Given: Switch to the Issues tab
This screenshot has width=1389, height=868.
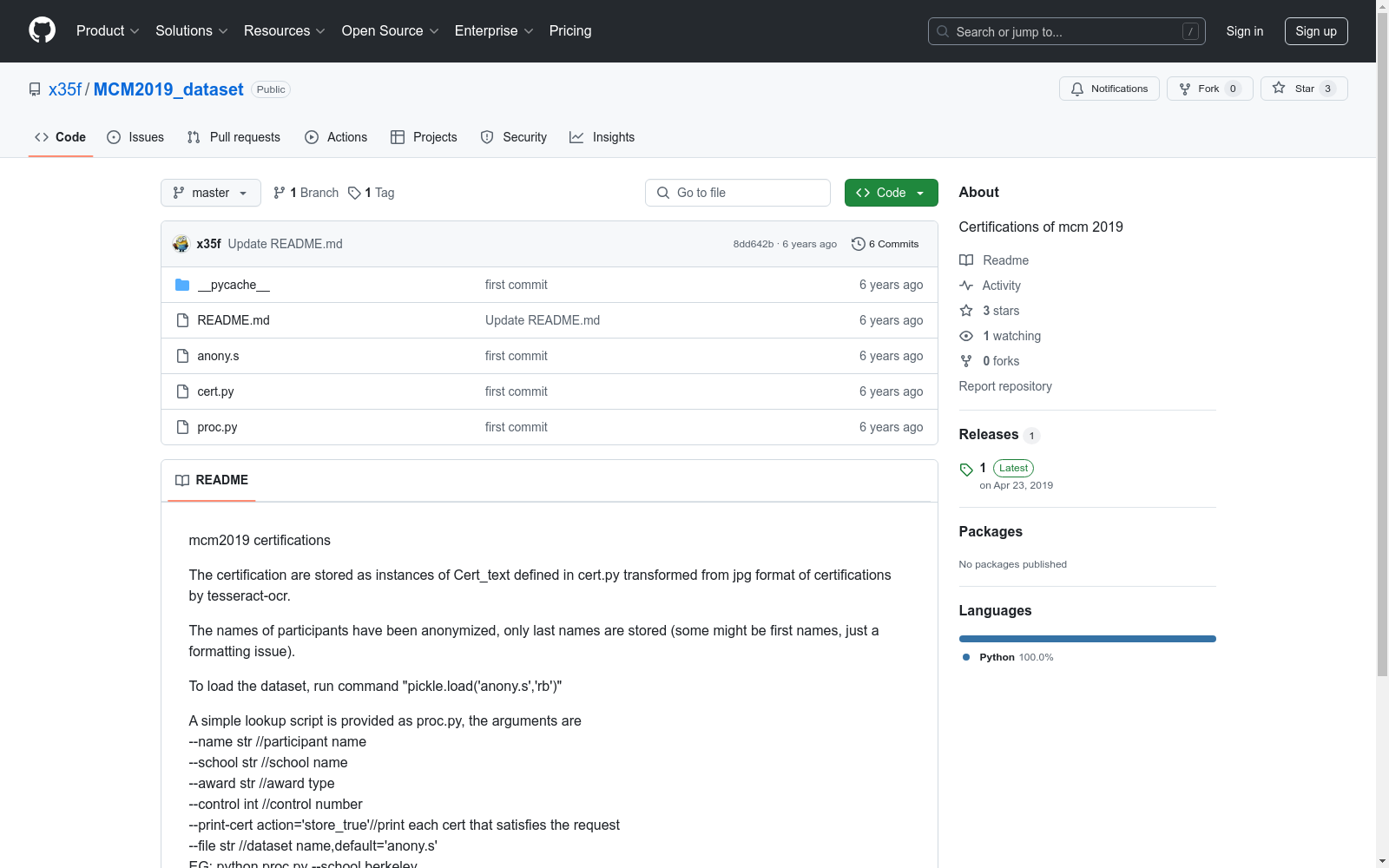Looking at the screenshot, I should 135,137.
